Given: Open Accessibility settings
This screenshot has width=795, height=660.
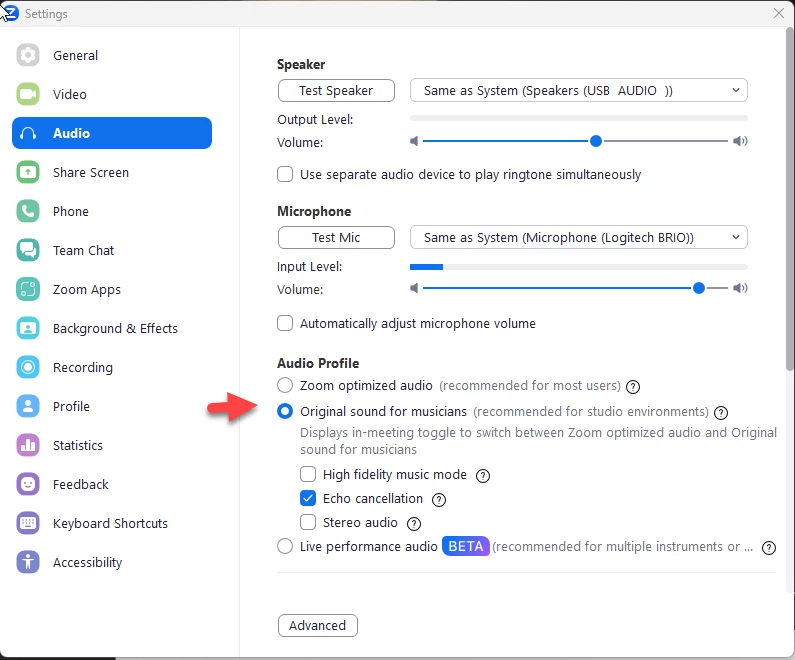Looking at the screenshot, I should pyautogui.click(x=112, y=563).
